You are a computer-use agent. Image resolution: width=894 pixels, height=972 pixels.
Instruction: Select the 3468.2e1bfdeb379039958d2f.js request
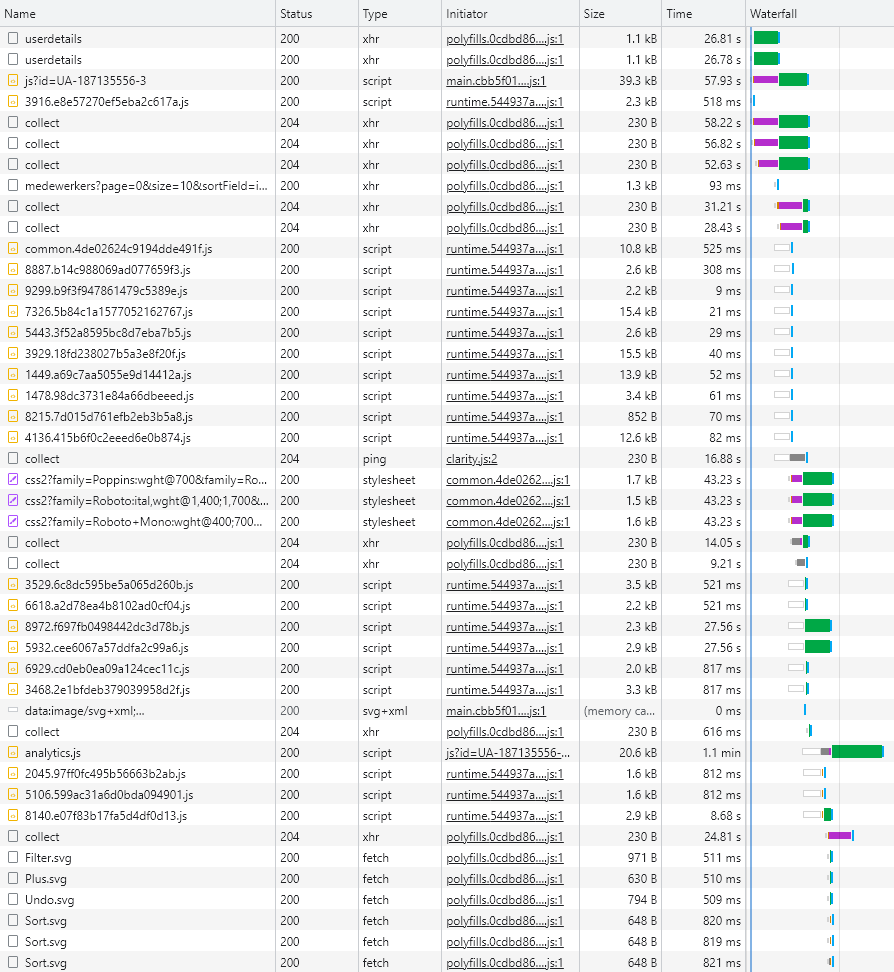107,690
